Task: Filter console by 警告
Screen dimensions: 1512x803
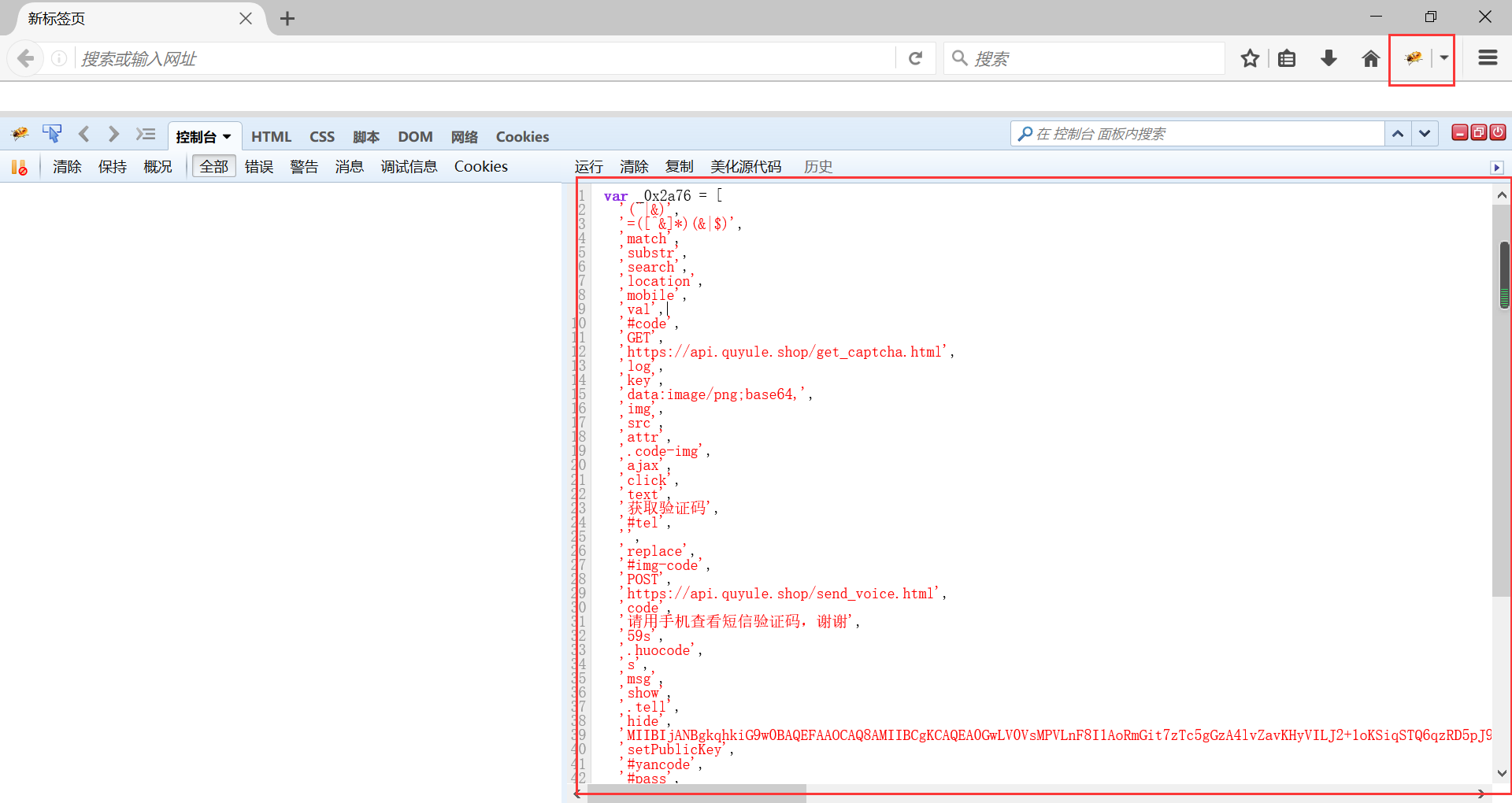Action: (x=304, y=167)
